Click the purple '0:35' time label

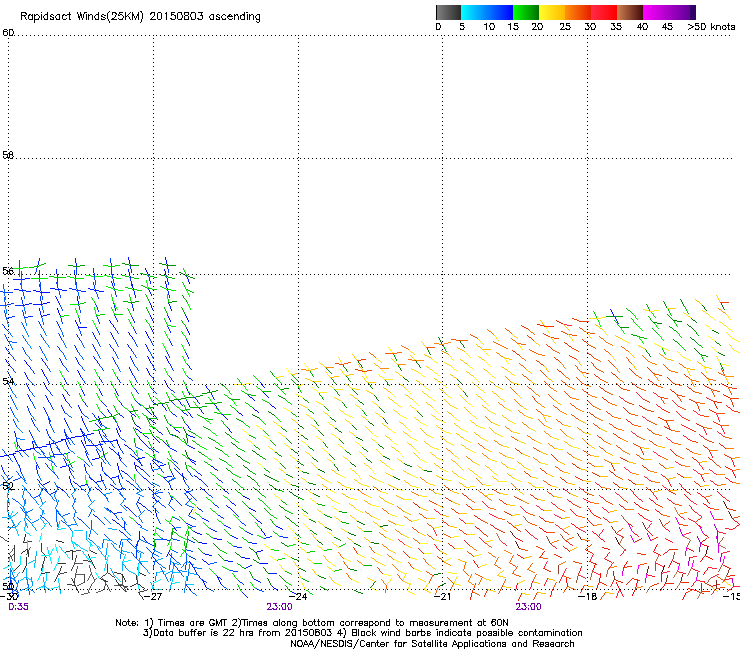click(18, 607)
